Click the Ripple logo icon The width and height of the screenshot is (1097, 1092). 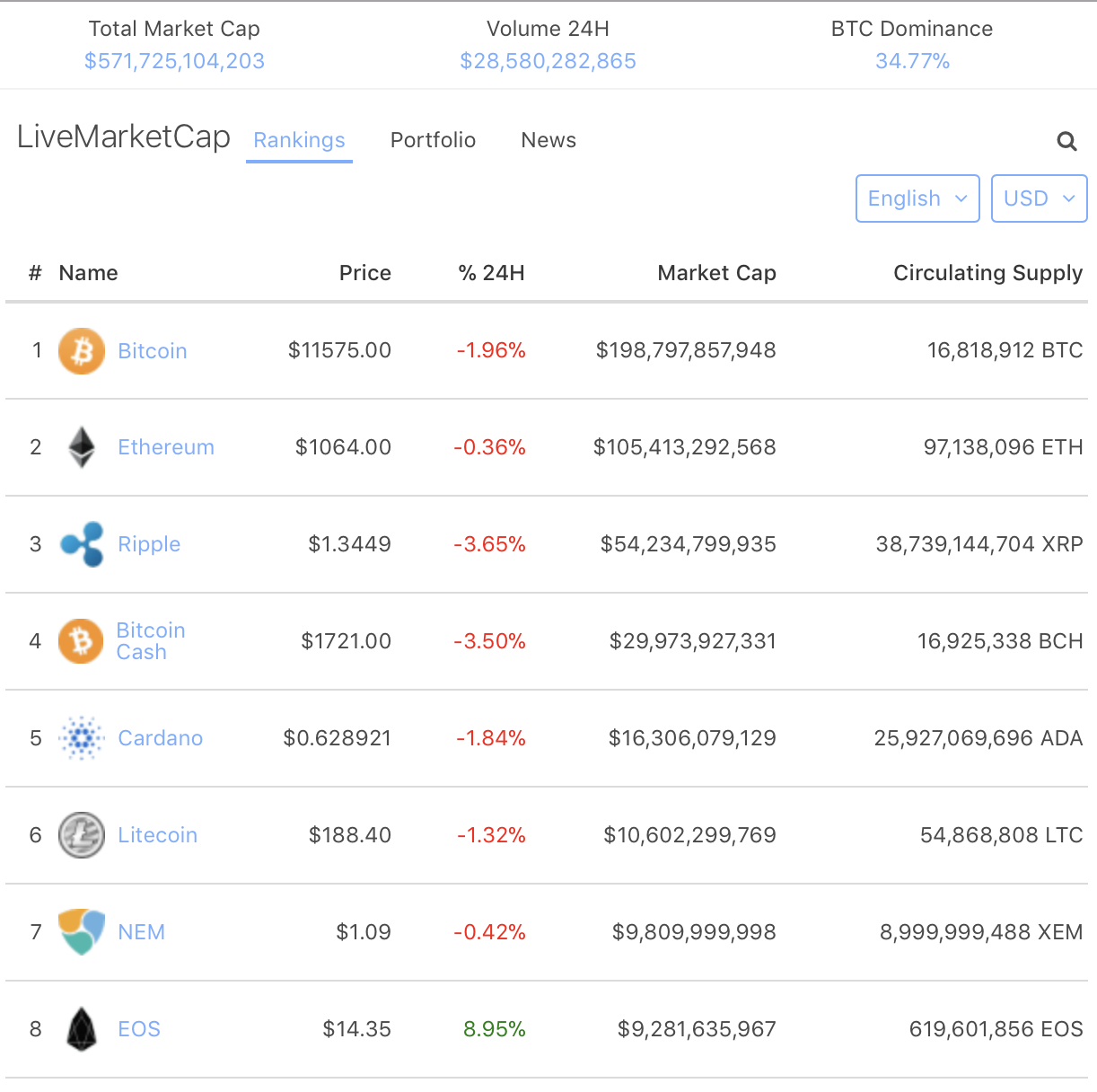pos(82,544)
